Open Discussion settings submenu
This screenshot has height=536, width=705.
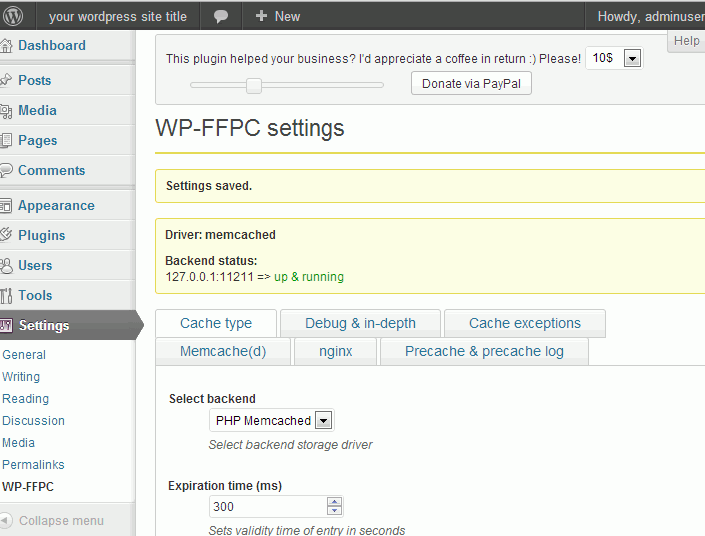click(33, 421)
